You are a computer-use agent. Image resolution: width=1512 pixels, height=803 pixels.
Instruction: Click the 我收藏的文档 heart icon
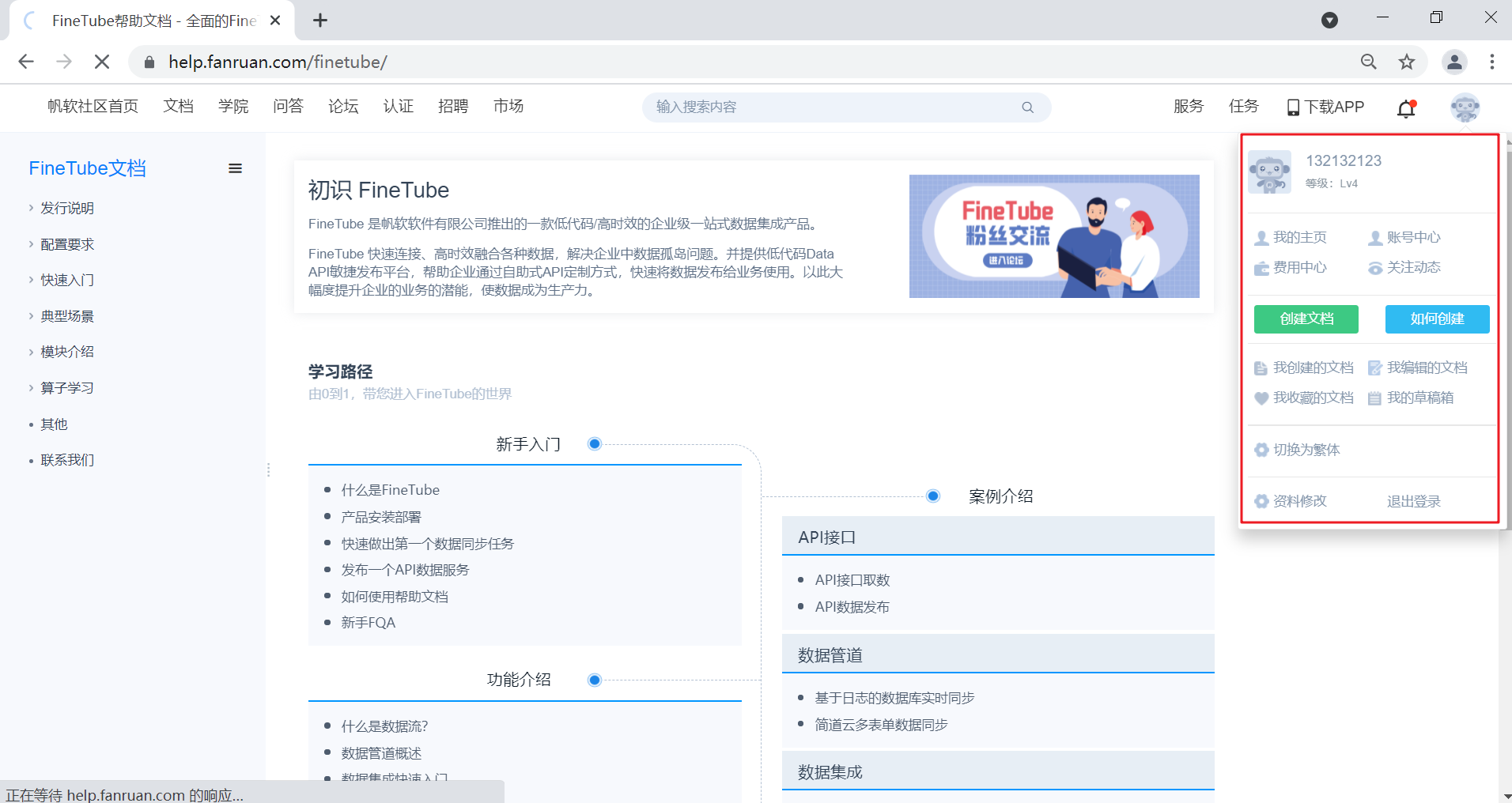pyautogui.click(x=1261, y=398)
